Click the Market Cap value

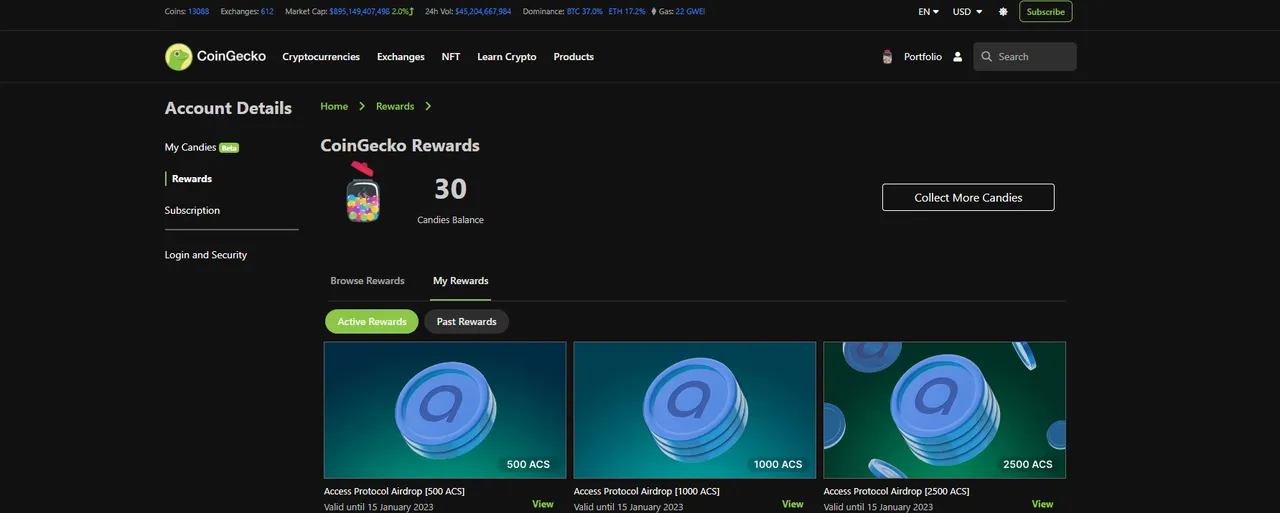coord(359,12)
